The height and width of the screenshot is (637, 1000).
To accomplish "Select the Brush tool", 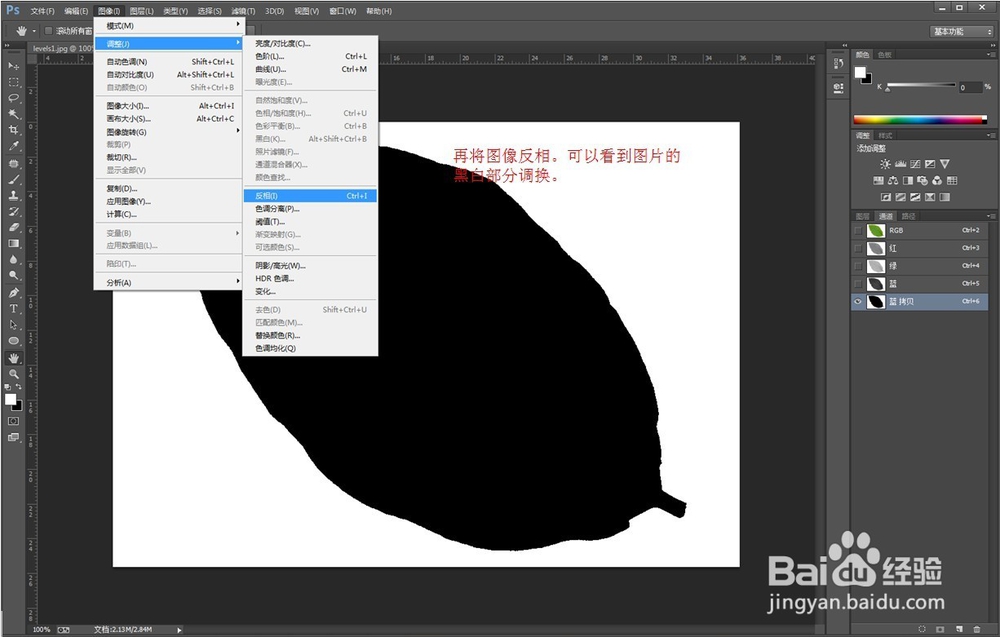I will pos(13,180).
